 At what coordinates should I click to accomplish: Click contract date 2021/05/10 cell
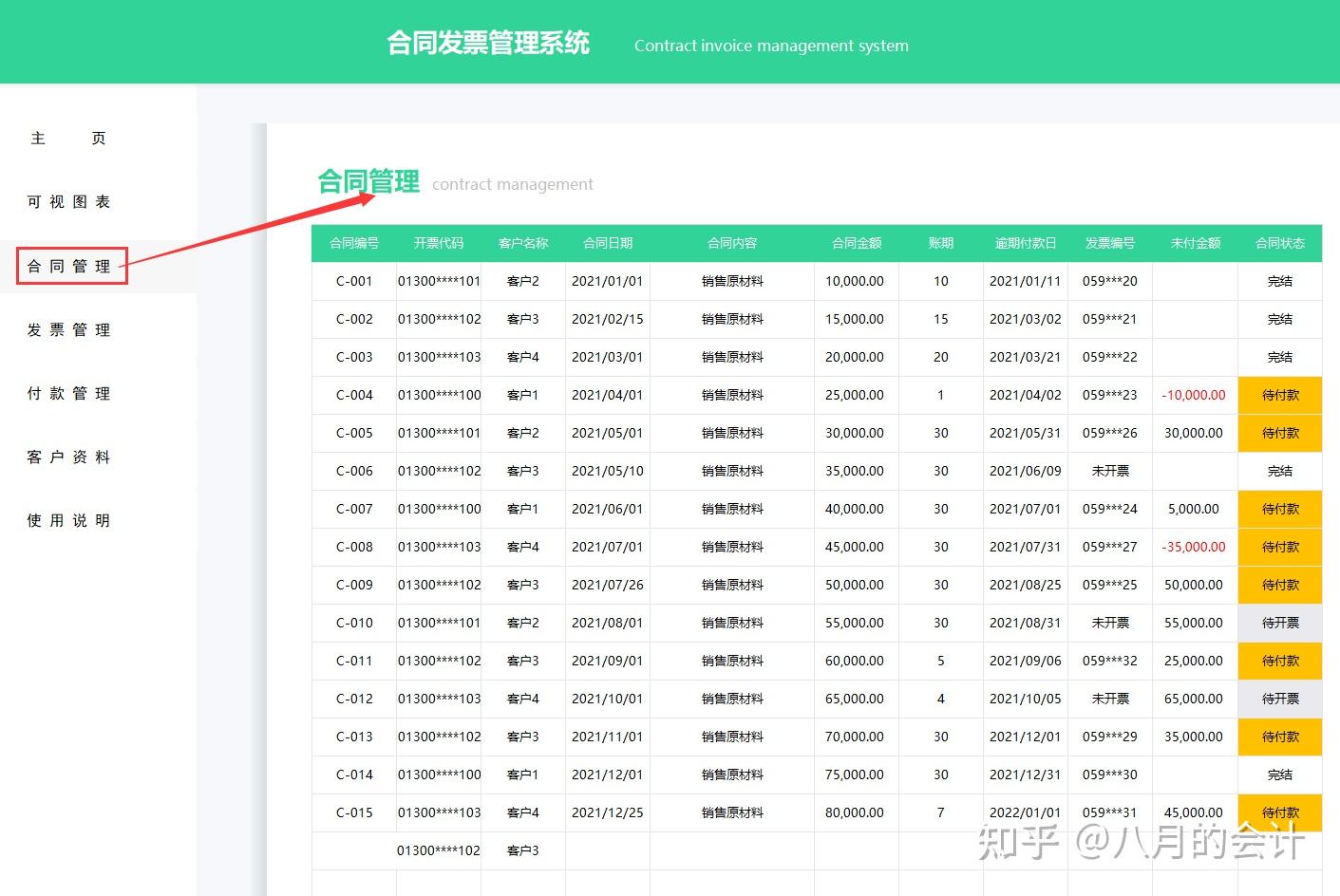(608, 471)
